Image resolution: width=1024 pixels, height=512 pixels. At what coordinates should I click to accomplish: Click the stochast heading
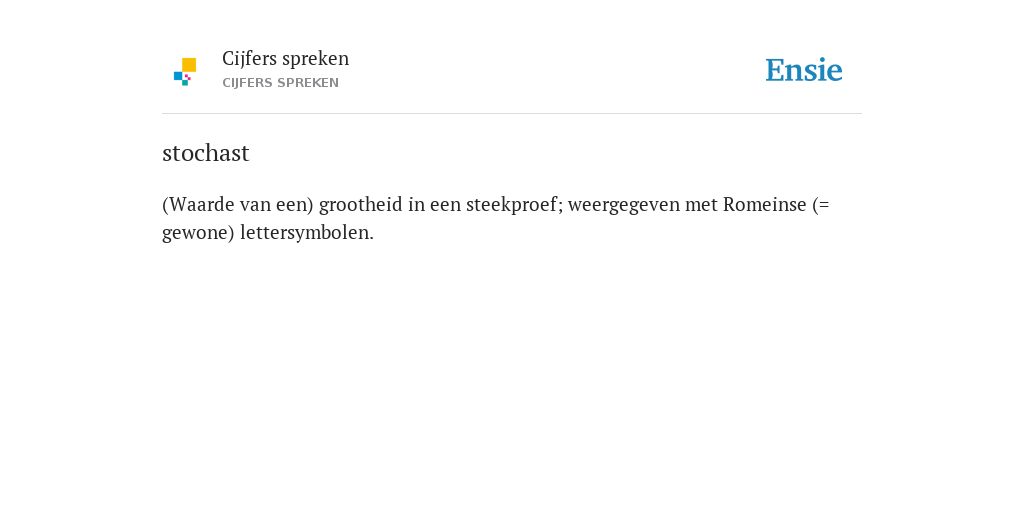(206, 153)
